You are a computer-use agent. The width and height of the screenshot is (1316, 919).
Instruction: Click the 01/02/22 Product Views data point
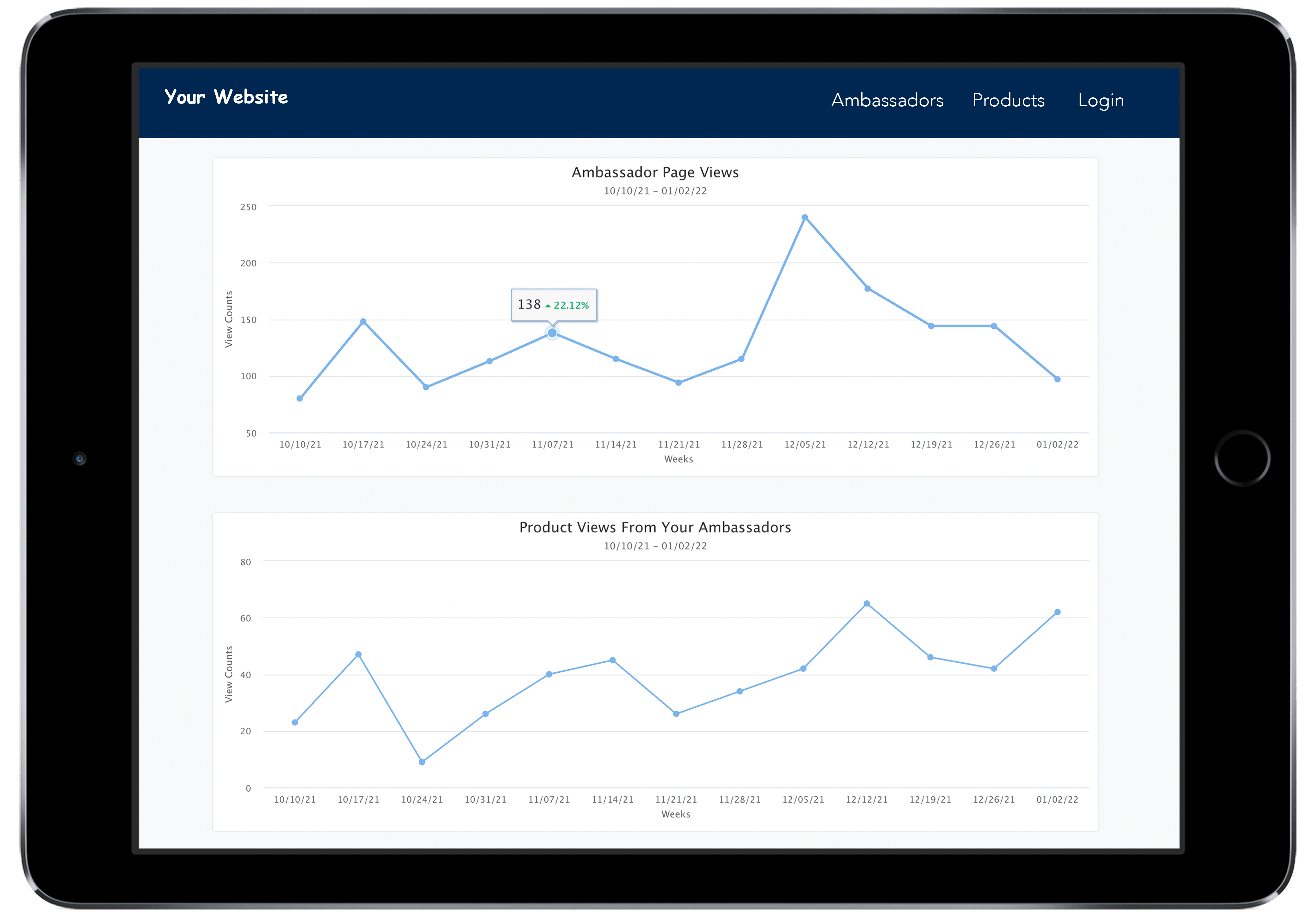click(1057, 612)
